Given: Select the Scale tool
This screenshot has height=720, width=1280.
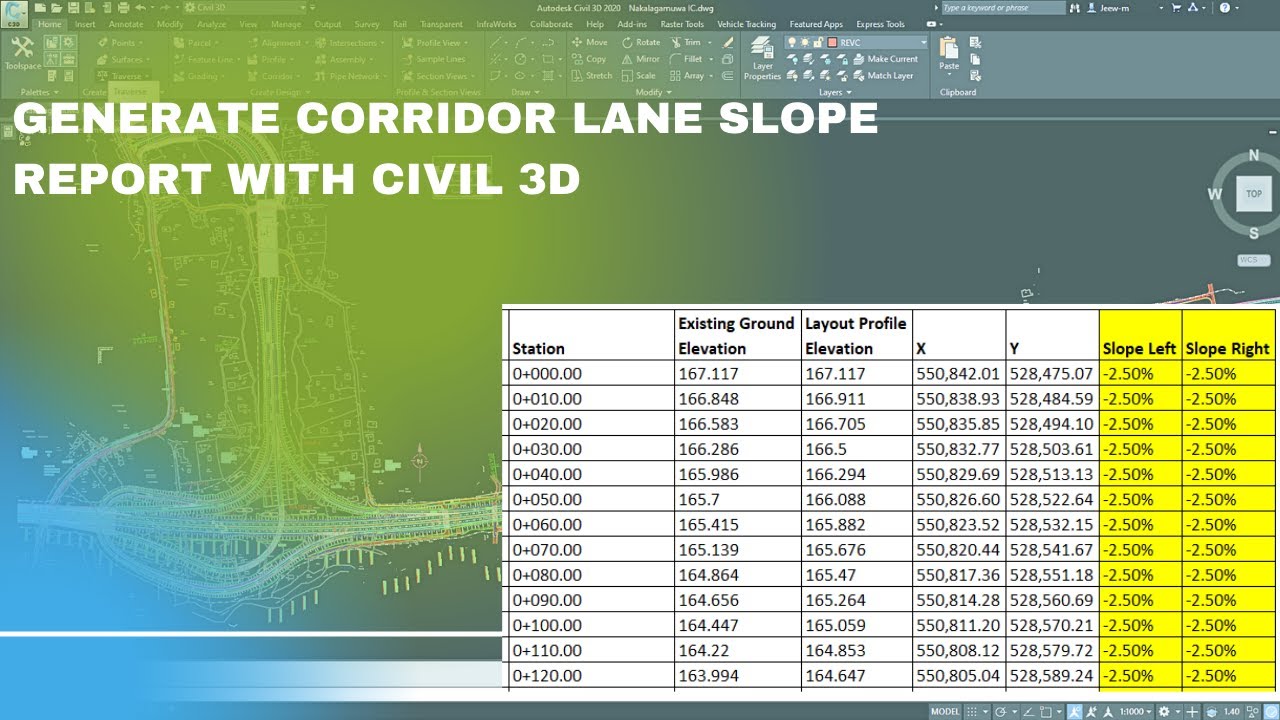Looking at the screenshot, I should [639, 75].
